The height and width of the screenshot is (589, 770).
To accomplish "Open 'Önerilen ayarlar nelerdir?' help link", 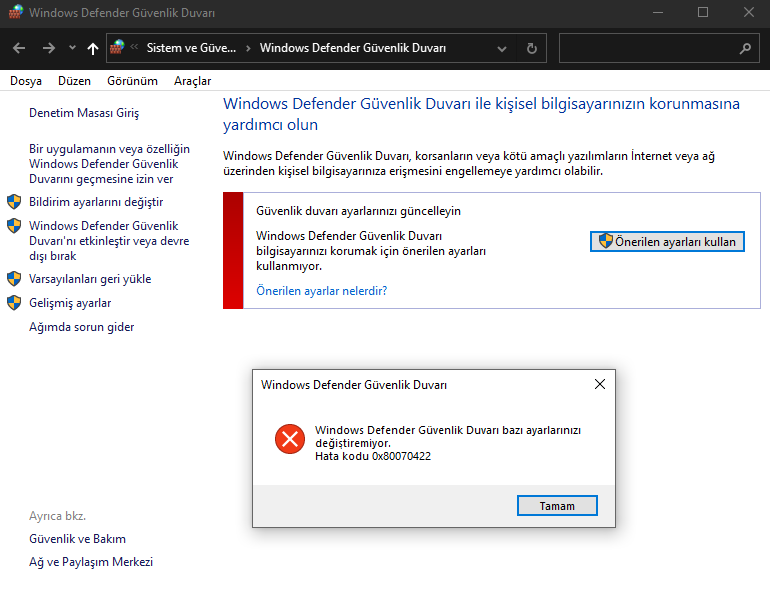I will 322,291.
